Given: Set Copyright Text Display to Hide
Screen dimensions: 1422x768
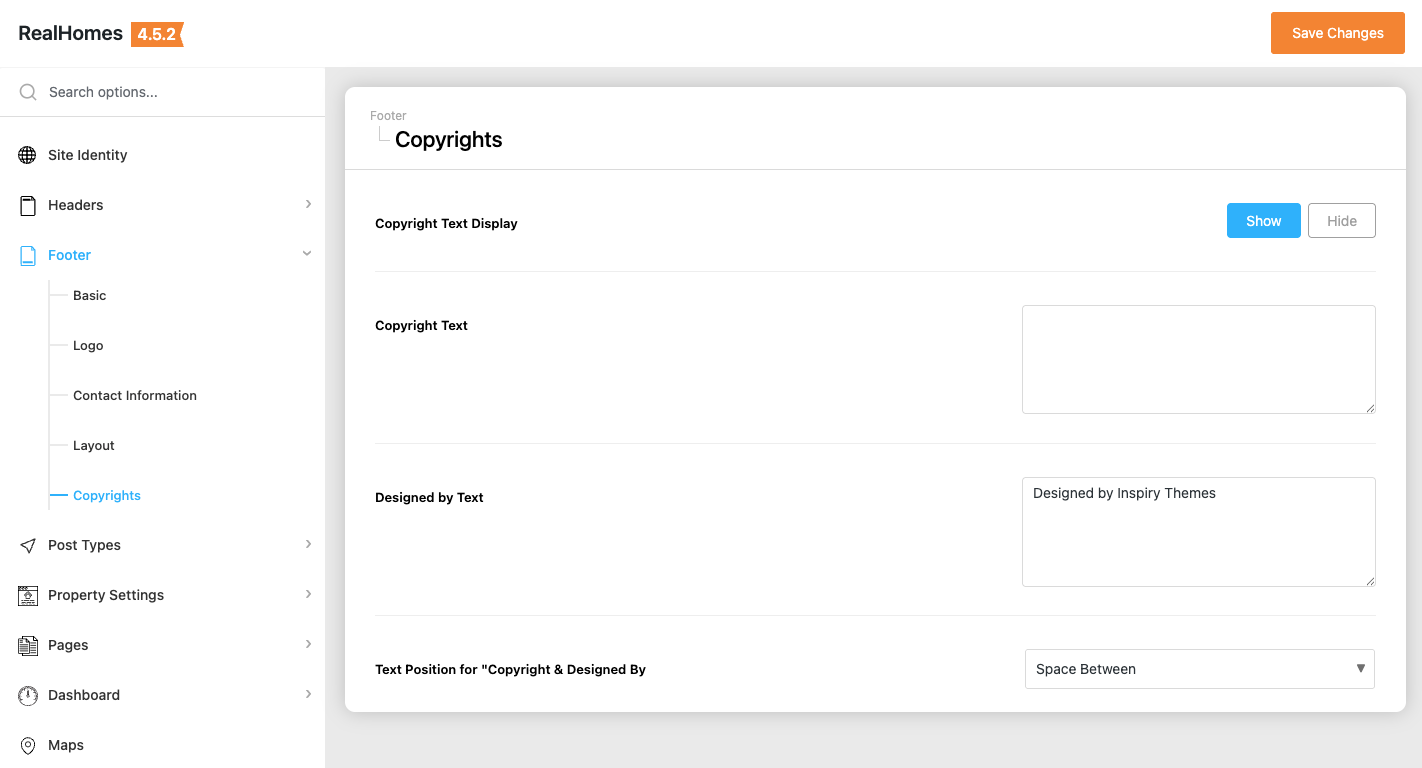Looking at the screenshot, I should click(1341, 221).
